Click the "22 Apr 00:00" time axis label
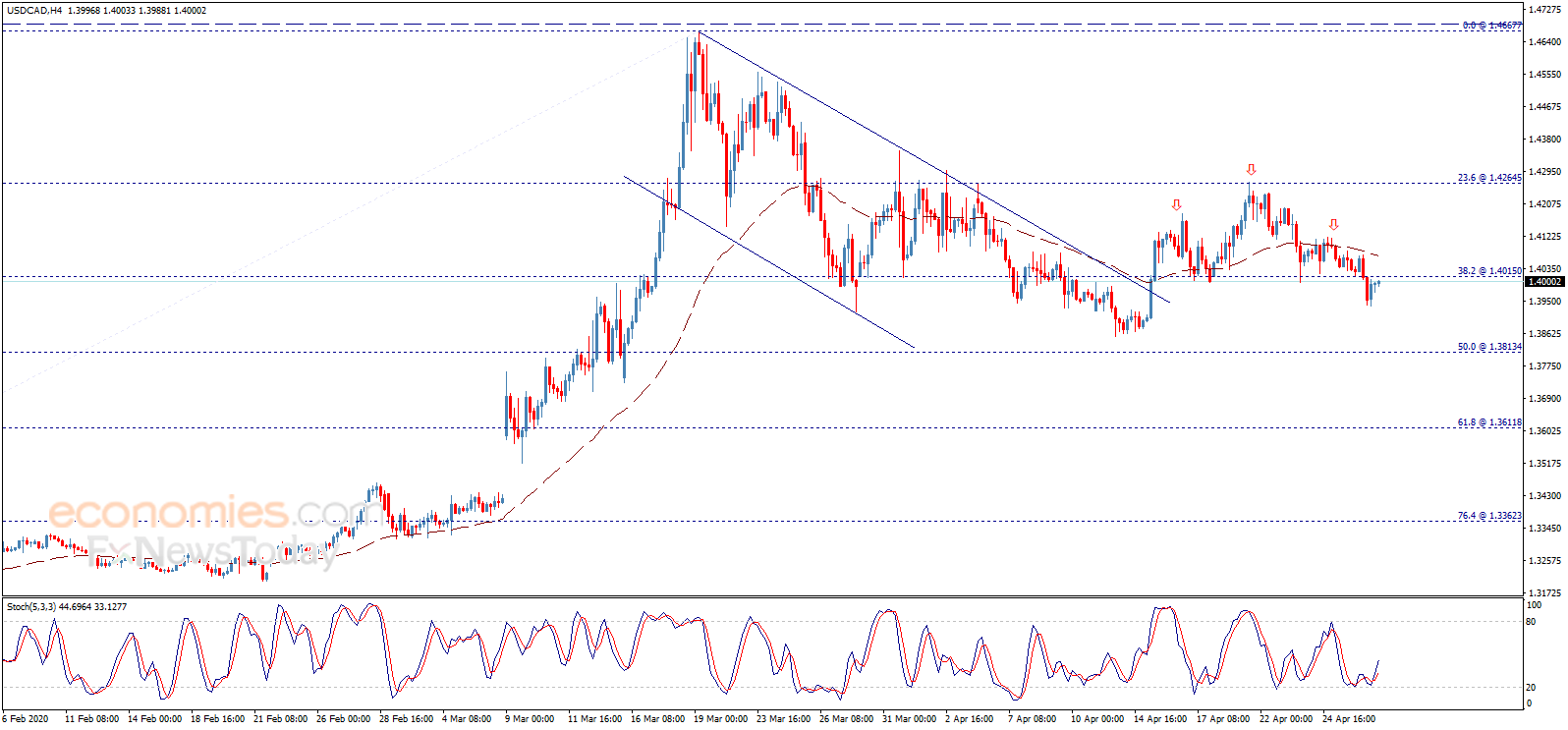The image size is (1568, 730). (1286, 719)
